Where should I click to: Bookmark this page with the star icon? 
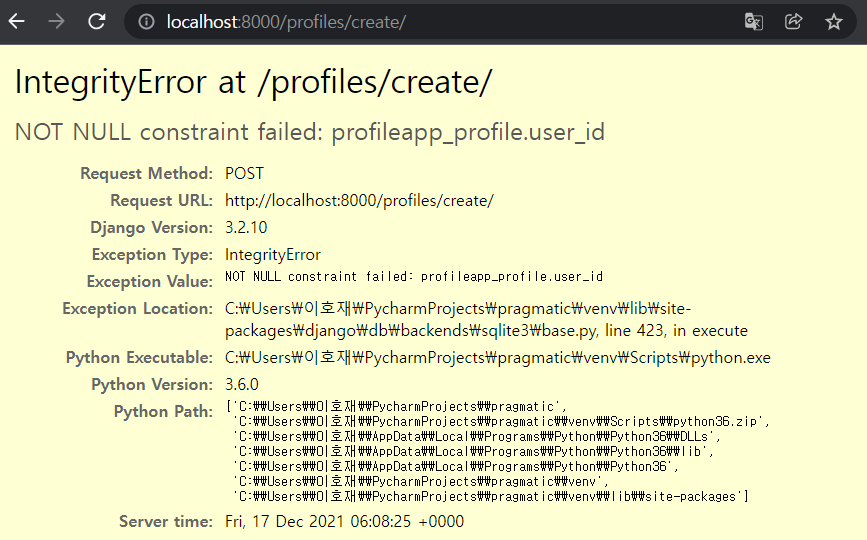(x=833, y=22)
